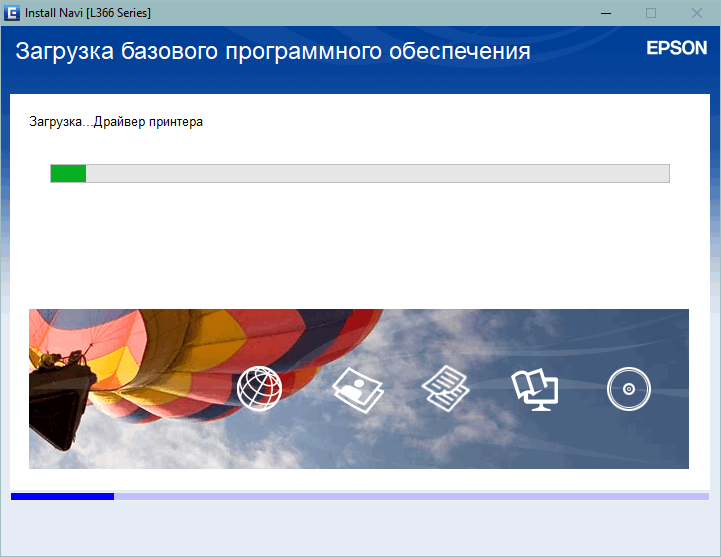Click the globe internet icon
This screenshot has height=557, width=721.
pyautogui.click(x=259, y=389)
